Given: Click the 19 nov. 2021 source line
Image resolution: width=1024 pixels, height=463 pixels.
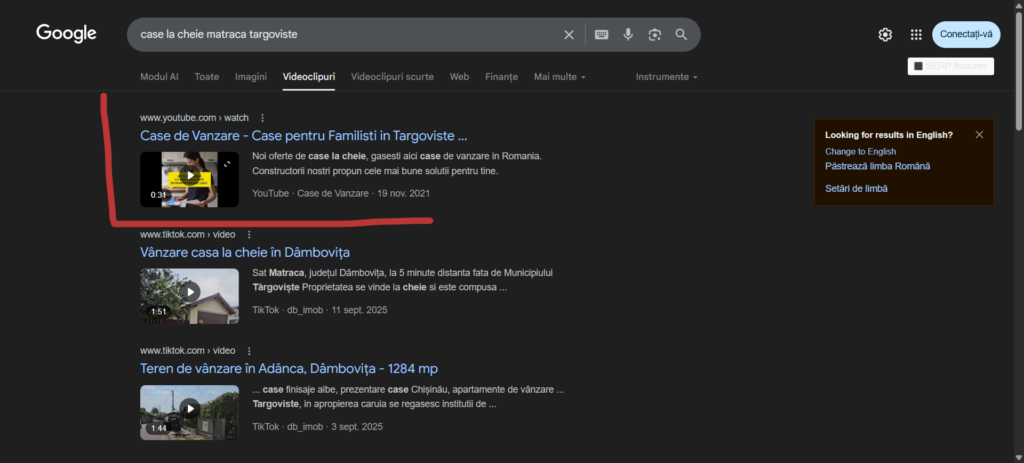Looking at the screenshot, I should coord(341,193).
